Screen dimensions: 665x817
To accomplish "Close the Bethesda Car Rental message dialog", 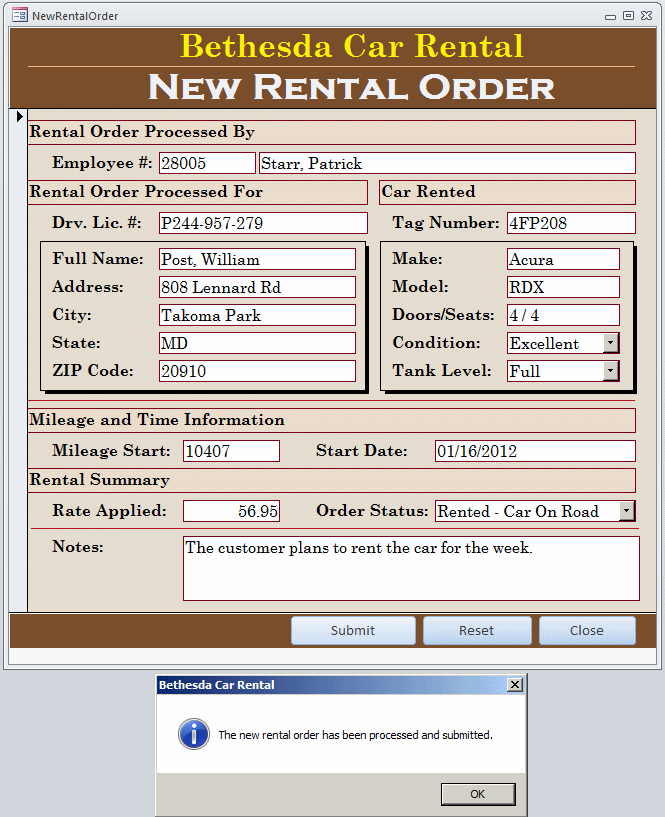I will 515,685.
